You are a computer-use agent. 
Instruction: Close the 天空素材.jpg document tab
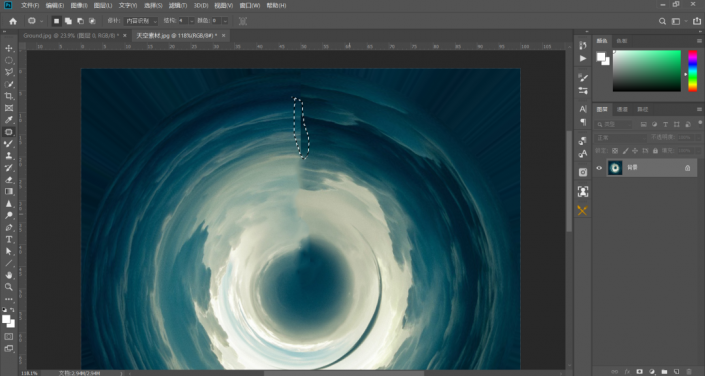click(223, 36)
